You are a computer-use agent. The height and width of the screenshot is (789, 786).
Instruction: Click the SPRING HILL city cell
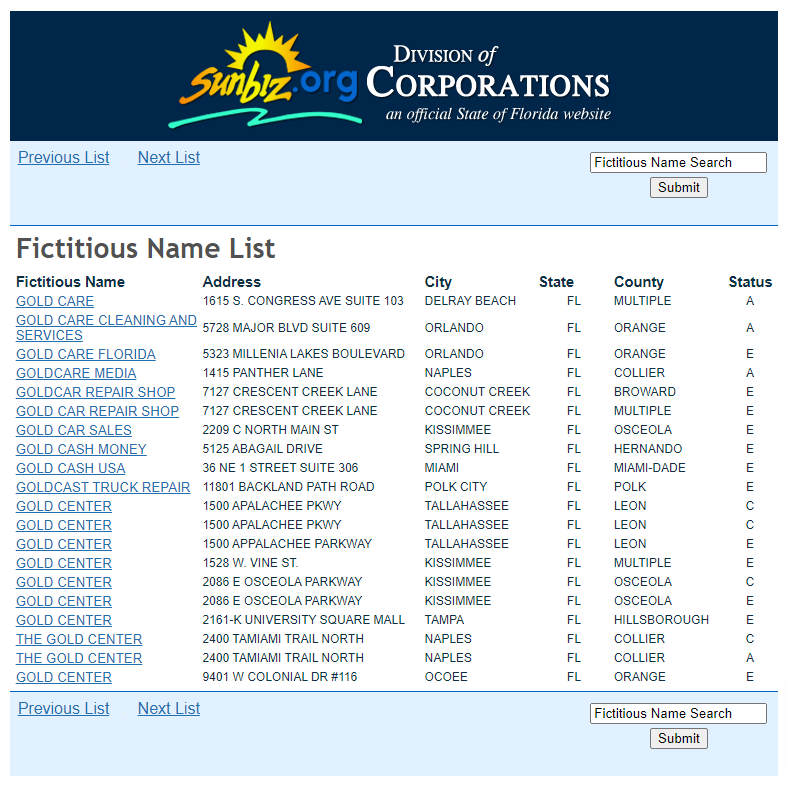click(x=461, y=449)
